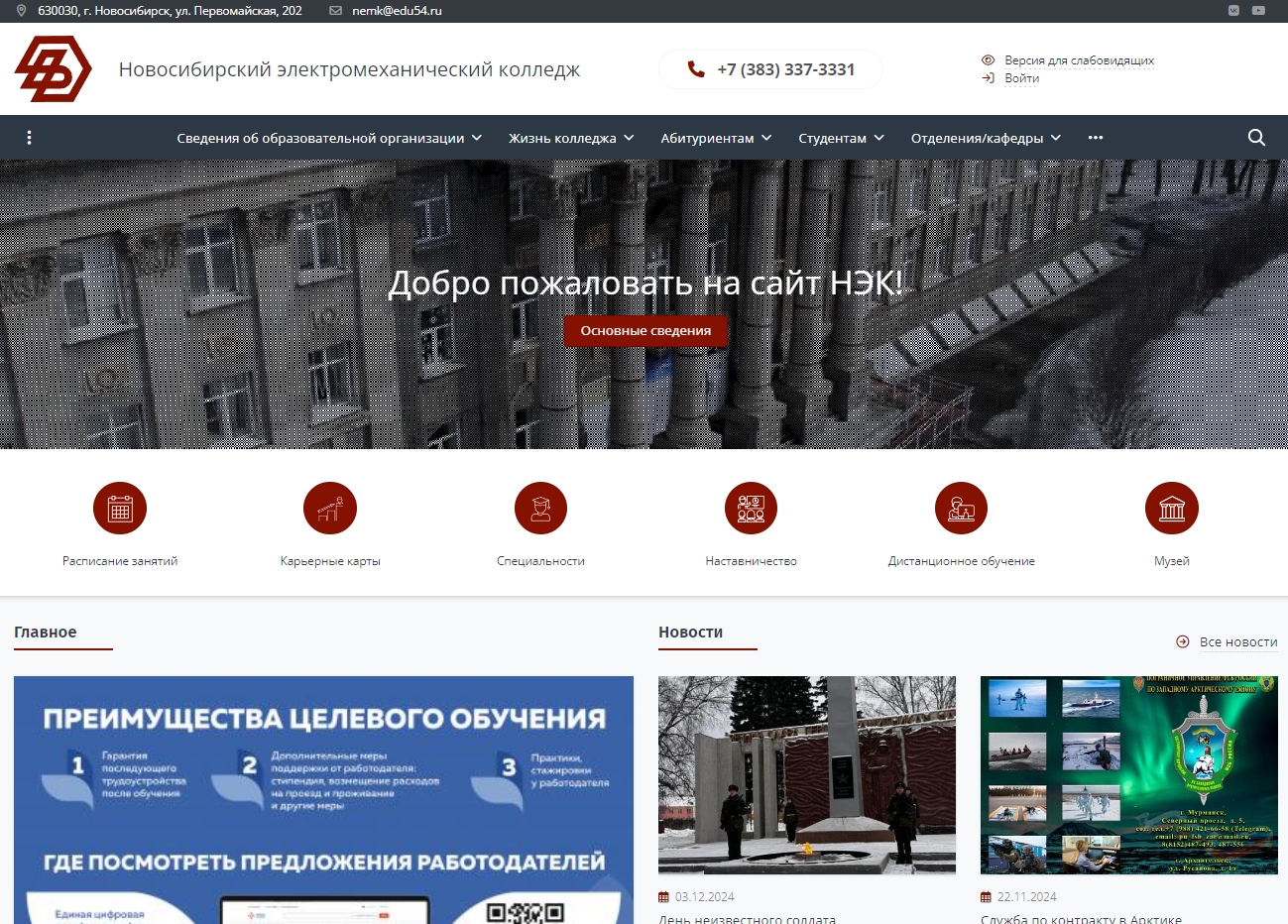Select the Расписание занятий calendar icon
This screenshot has width=1288, height=924.
point(119,508)
